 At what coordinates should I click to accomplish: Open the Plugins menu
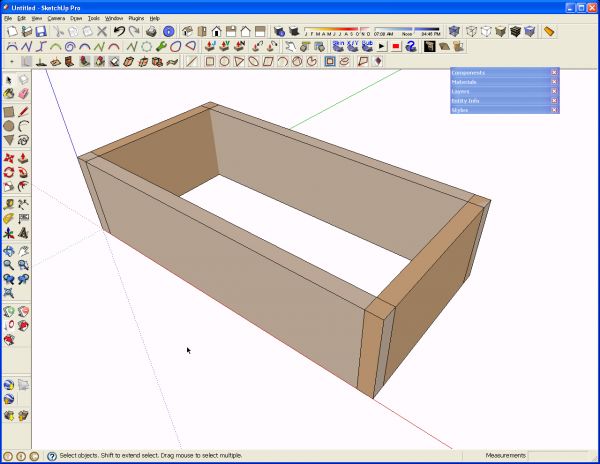[x=136, y=18]
